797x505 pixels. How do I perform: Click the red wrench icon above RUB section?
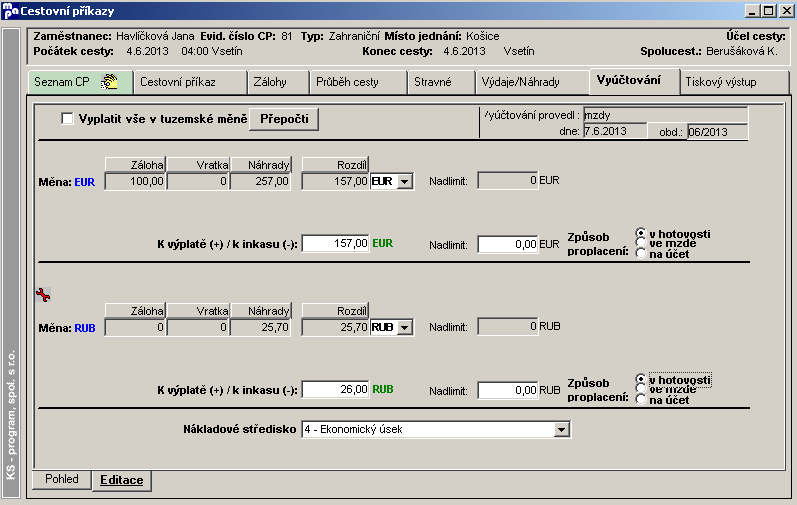[43, 295]
